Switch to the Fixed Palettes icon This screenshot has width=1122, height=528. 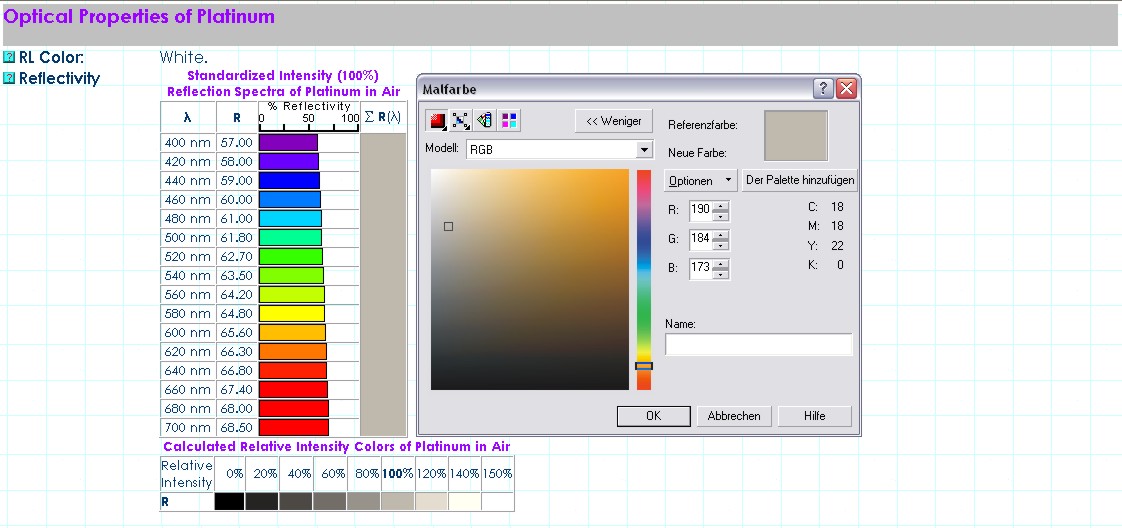485,121
